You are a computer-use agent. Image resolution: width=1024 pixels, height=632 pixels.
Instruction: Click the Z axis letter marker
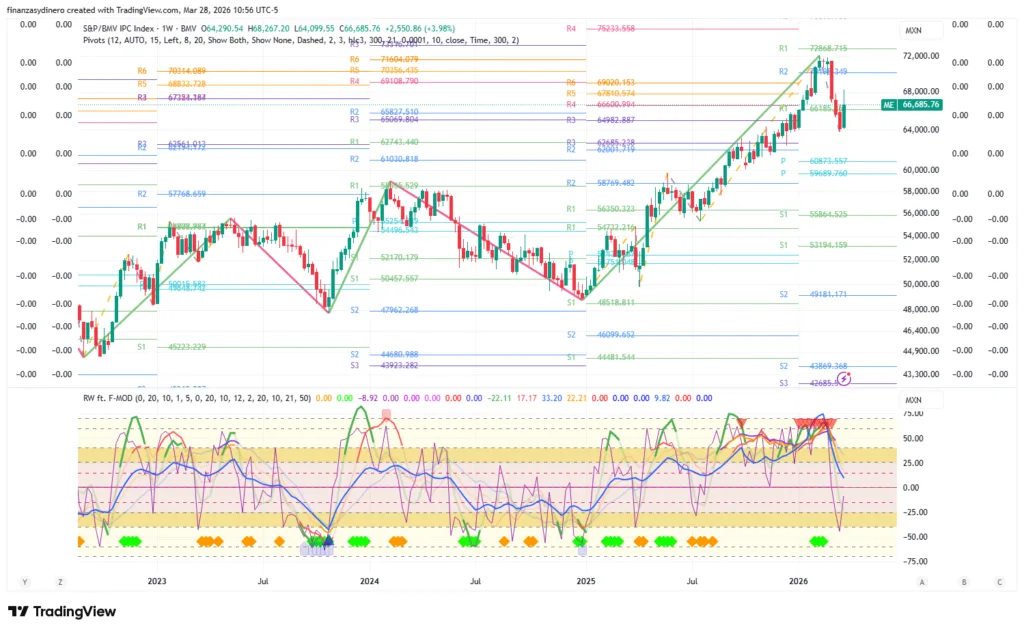tap(60, 581)
